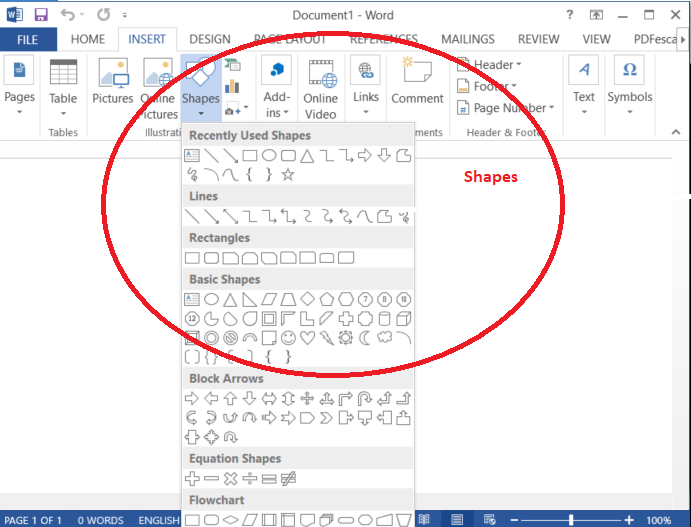
Task: Open the FILE tab
Action: tap(28, 40)
